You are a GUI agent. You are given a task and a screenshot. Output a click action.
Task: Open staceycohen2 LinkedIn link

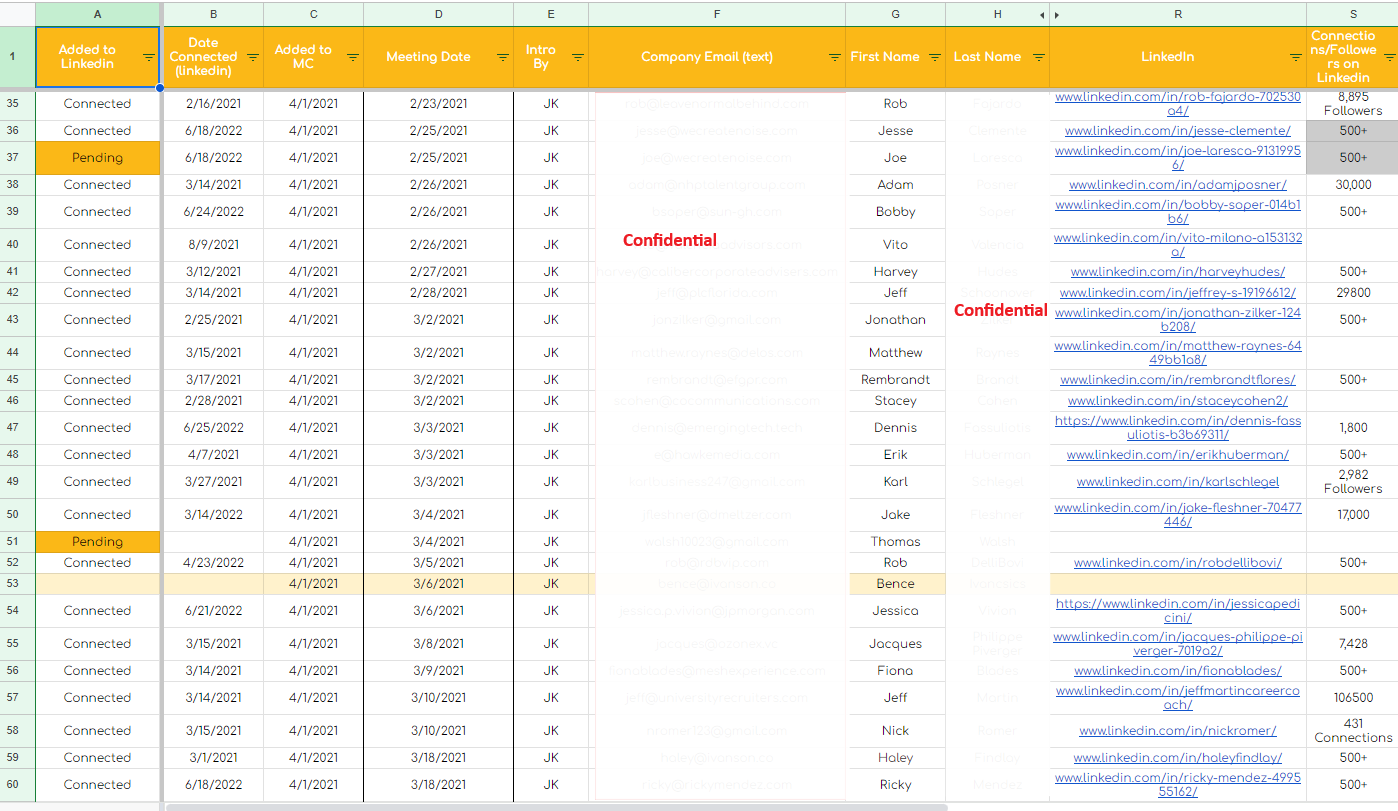click(1178, 401)
